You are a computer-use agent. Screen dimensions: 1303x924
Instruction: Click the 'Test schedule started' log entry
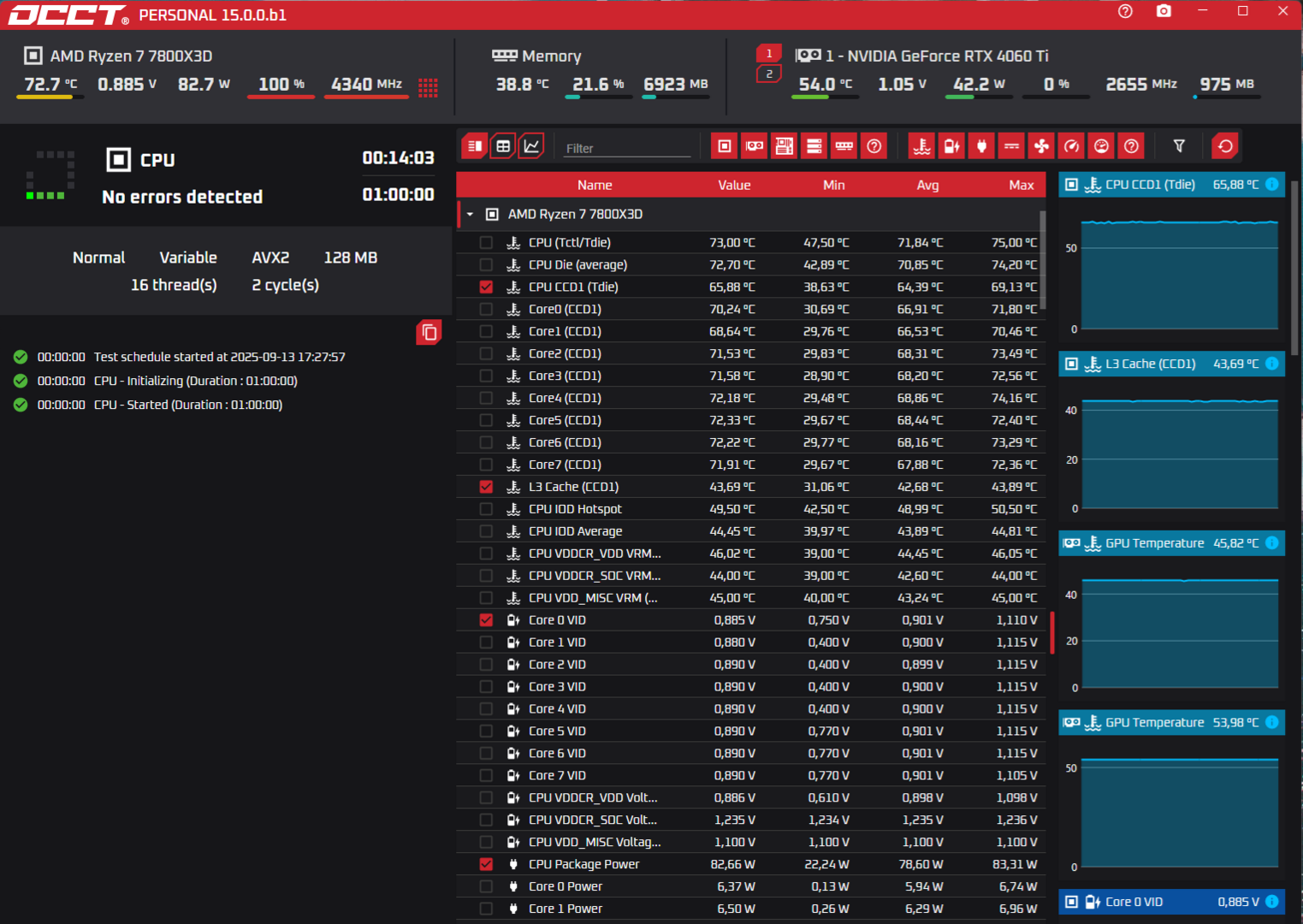220,357
